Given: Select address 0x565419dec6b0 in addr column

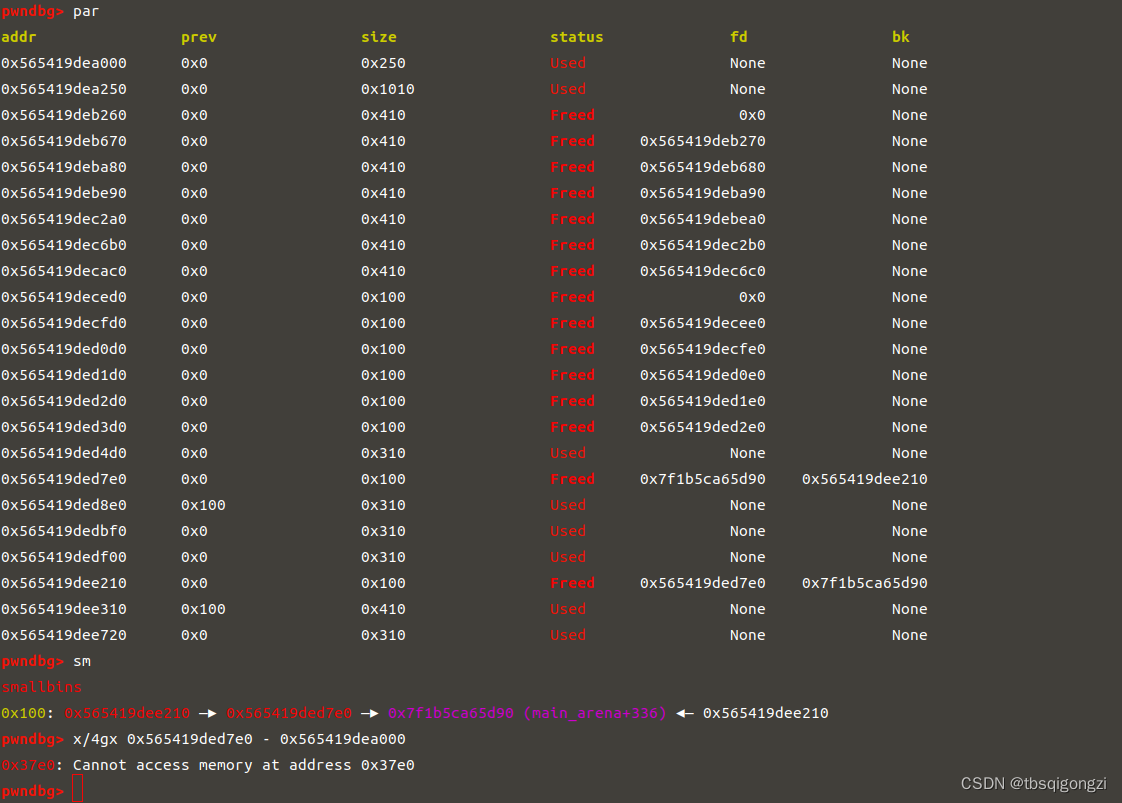Looking at the screenshot, I should (x=64, y=245).
